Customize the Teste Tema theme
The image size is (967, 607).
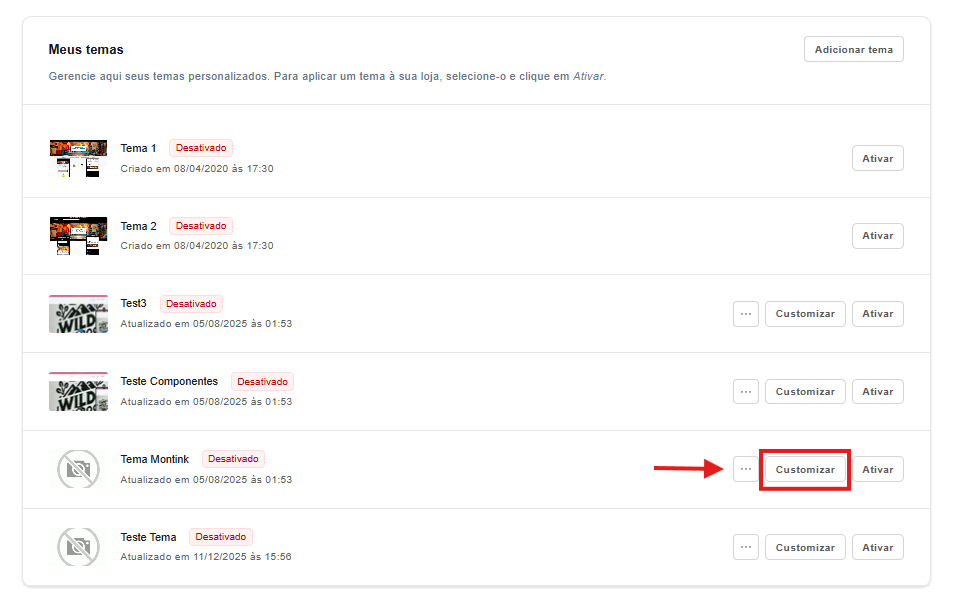coord(805,547)
